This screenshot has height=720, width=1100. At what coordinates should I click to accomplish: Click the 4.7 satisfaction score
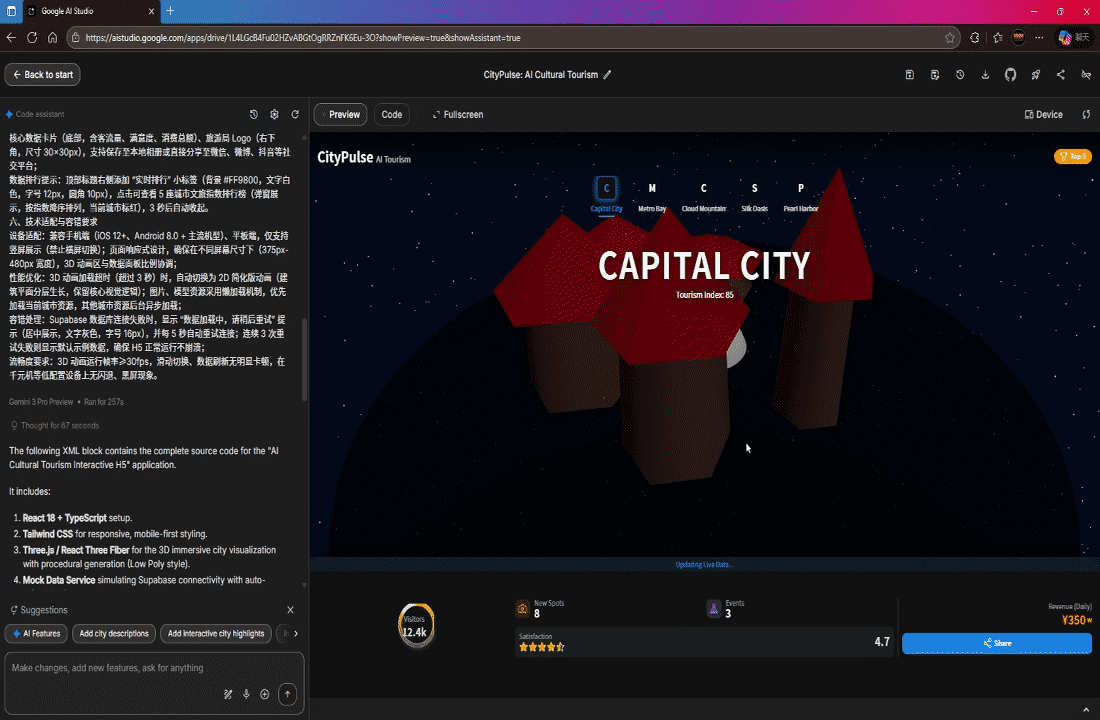point(882,641)
